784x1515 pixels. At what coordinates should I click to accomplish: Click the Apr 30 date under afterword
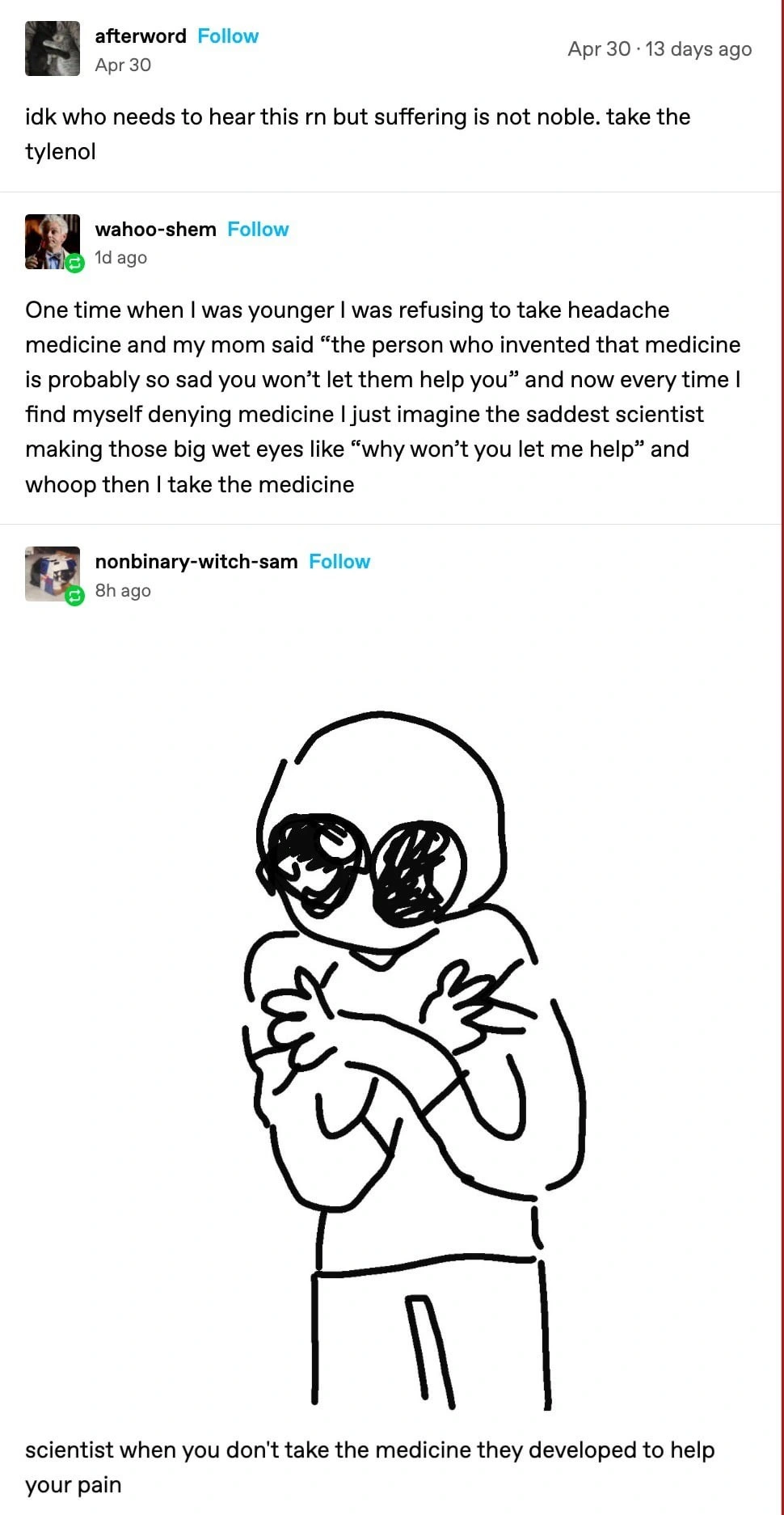tap(123, 65)
